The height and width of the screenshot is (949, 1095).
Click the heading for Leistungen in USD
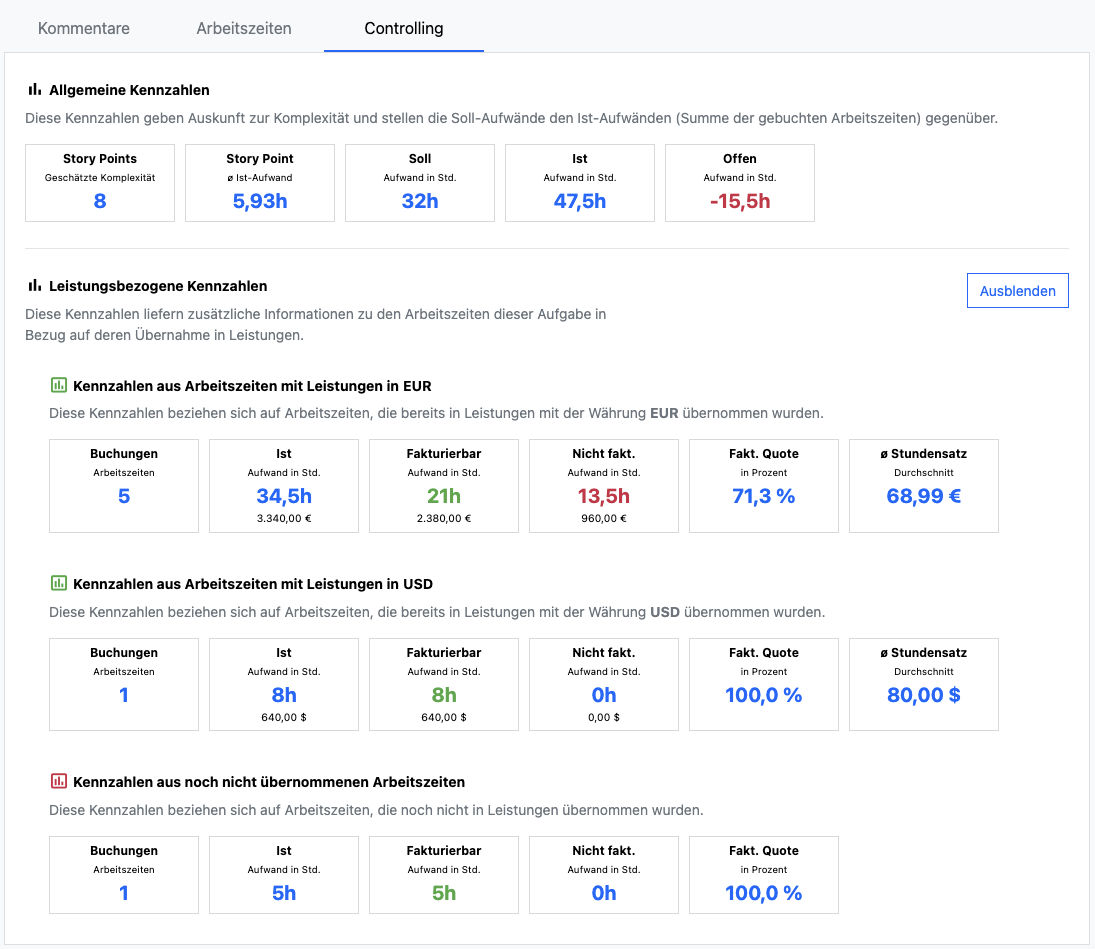click(253, 584)
